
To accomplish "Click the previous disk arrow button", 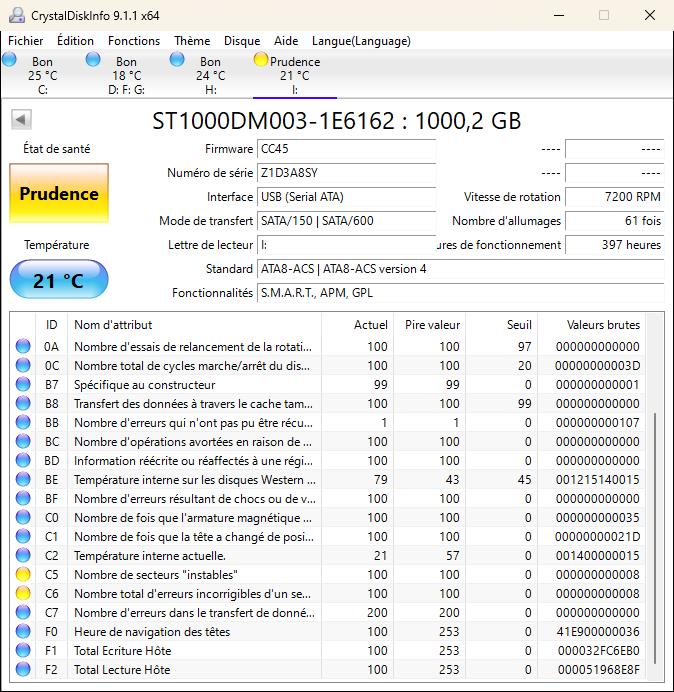I will click(x=21, y=120).
